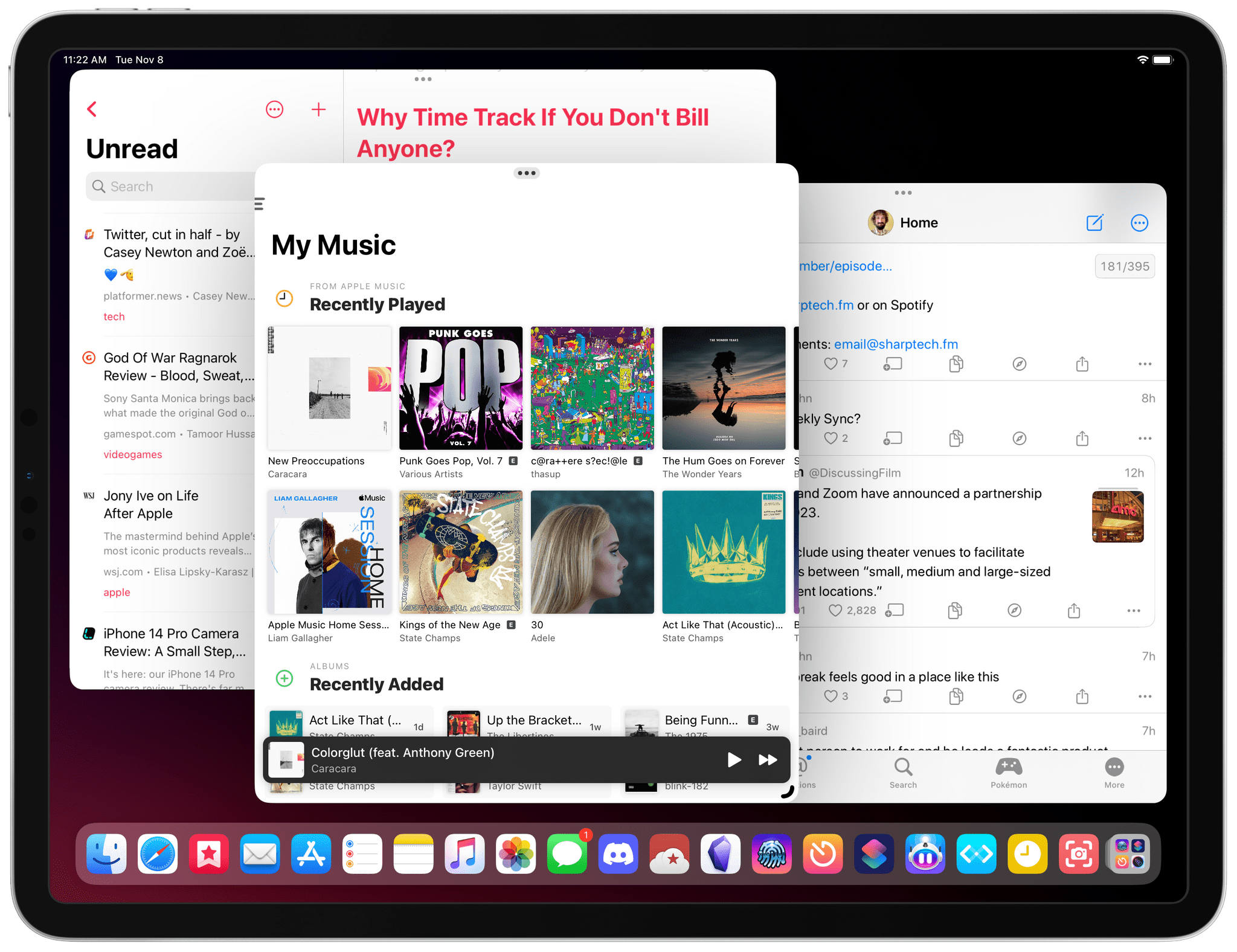Open multitasking dots of Home window
This screenshot has height=952, width=1237.
pyautogui.click(x=903, y=193)
